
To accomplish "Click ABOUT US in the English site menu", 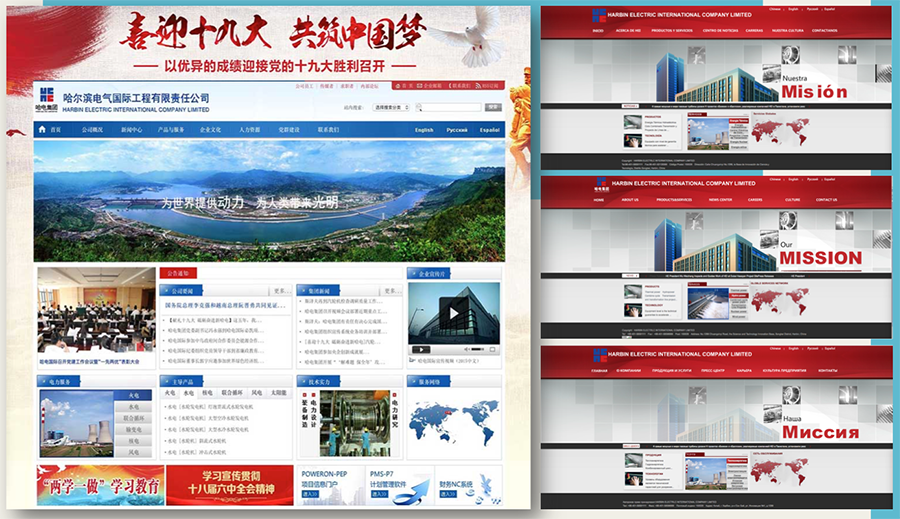I will (x=629, y=200).
